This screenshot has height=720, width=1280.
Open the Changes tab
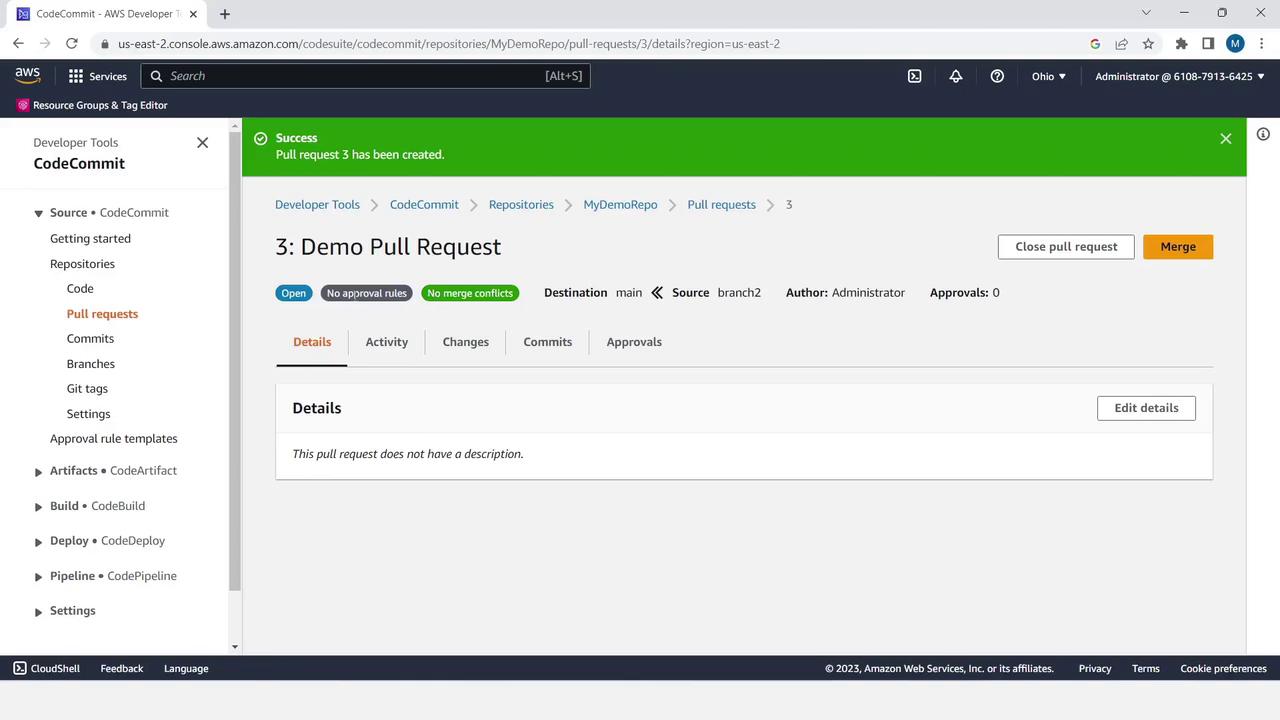point(466,342)
